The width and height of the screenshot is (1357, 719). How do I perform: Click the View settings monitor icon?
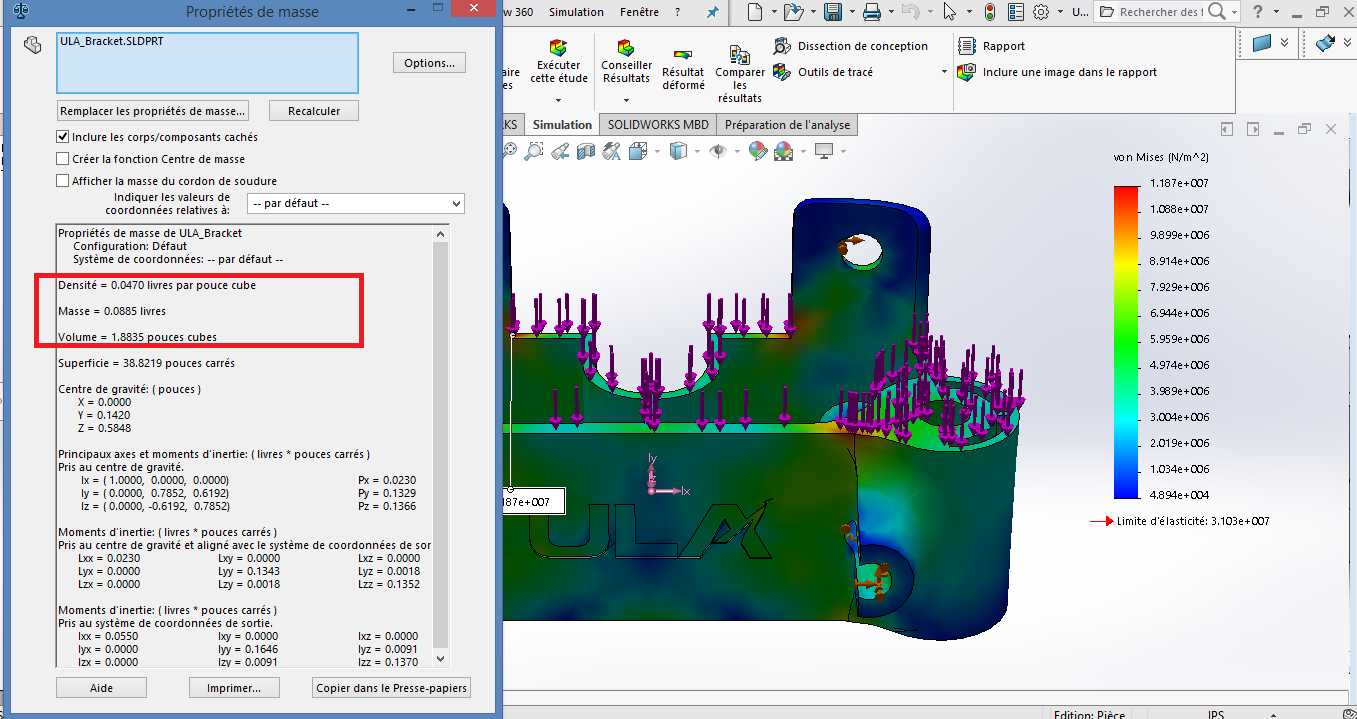[824, 151]
